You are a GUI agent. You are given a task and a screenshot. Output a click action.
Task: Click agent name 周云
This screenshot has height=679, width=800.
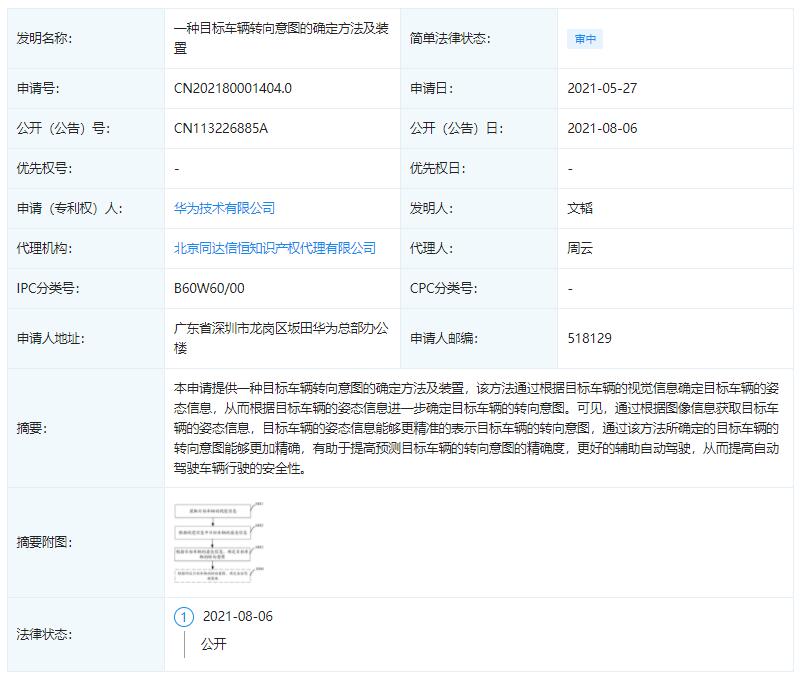tap(578, 247)
